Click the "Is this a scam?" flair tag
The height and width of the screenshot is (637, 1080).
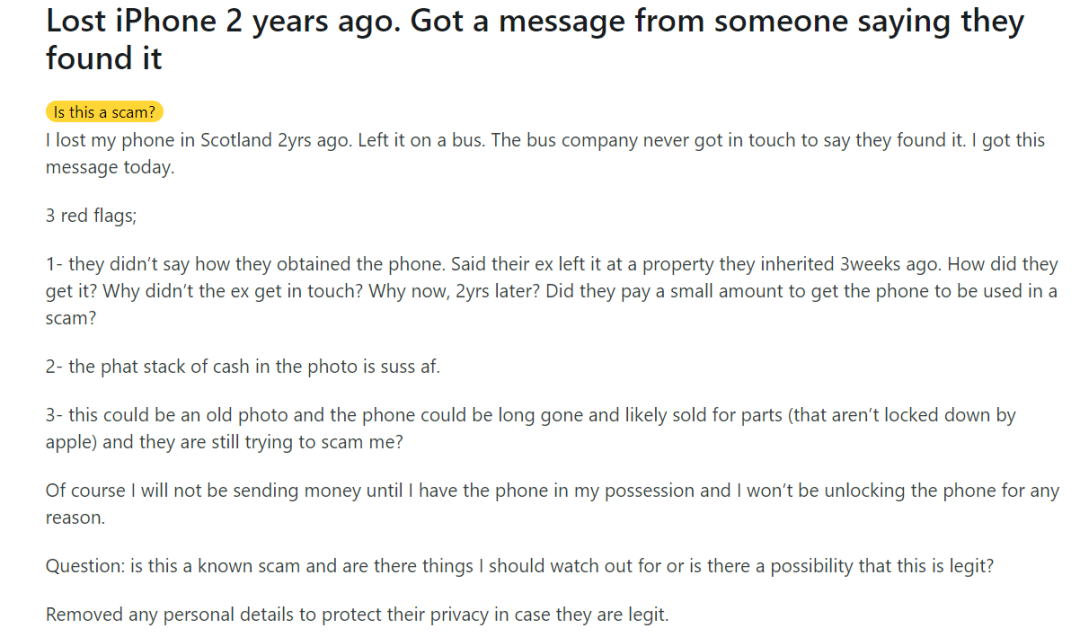[104, 112]
